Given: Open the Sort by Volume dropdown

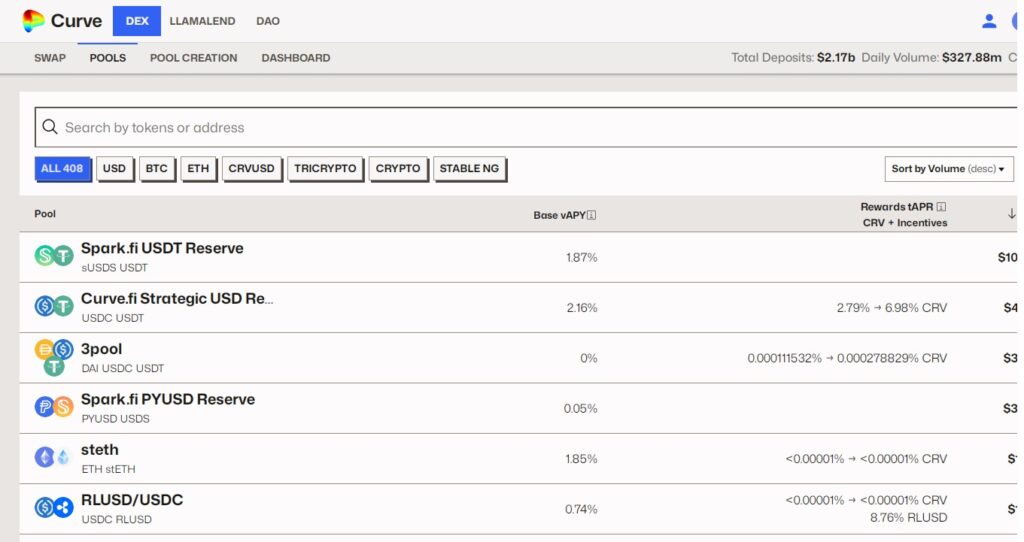Looking at the screenshot, I should click(x=948, y=169).
